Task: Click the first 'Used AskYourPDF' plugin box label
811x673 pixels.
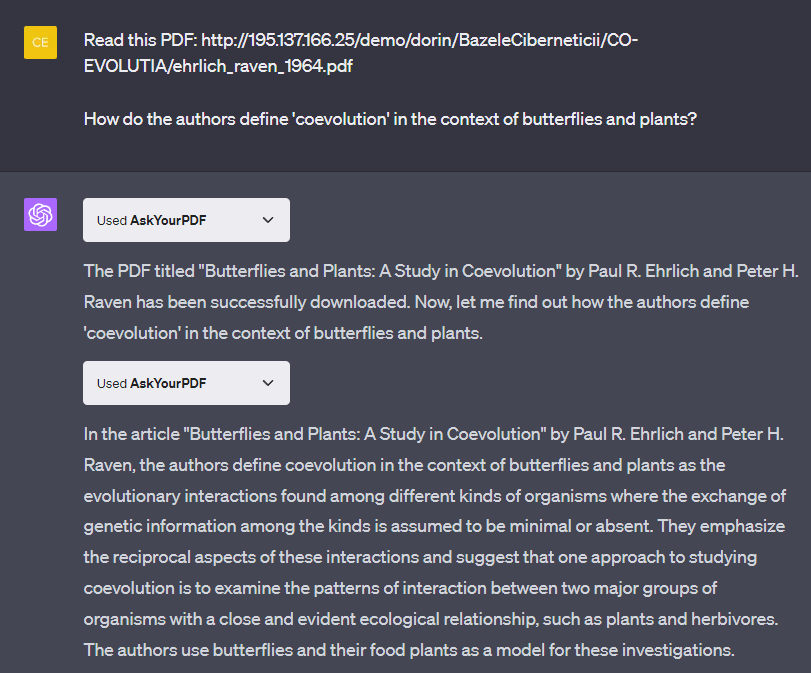Action: point(152,220)
